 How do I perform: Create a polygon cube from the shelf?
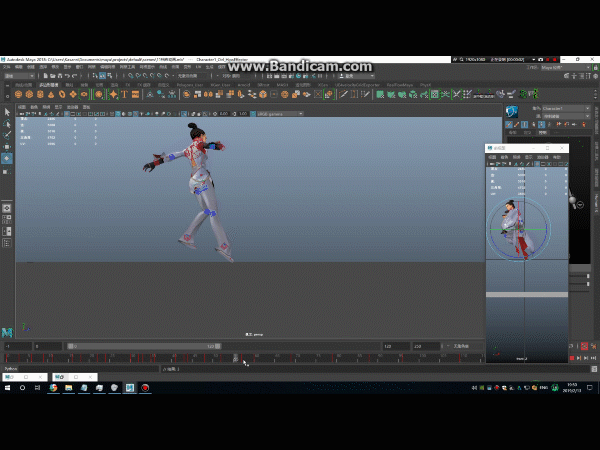[29, 94]
